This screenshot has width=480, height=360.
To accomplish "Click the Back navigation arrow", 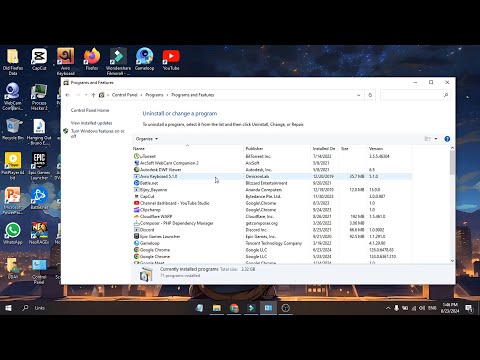I will tap(68, 95).
